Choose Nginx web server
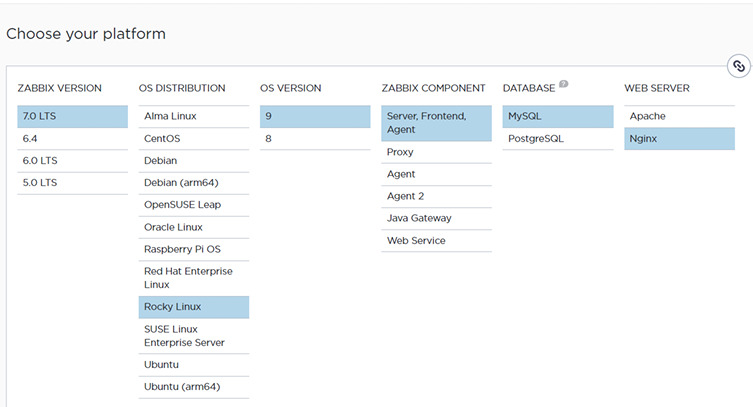This screenshot has height=407, width=753. (x=680, y=139)
